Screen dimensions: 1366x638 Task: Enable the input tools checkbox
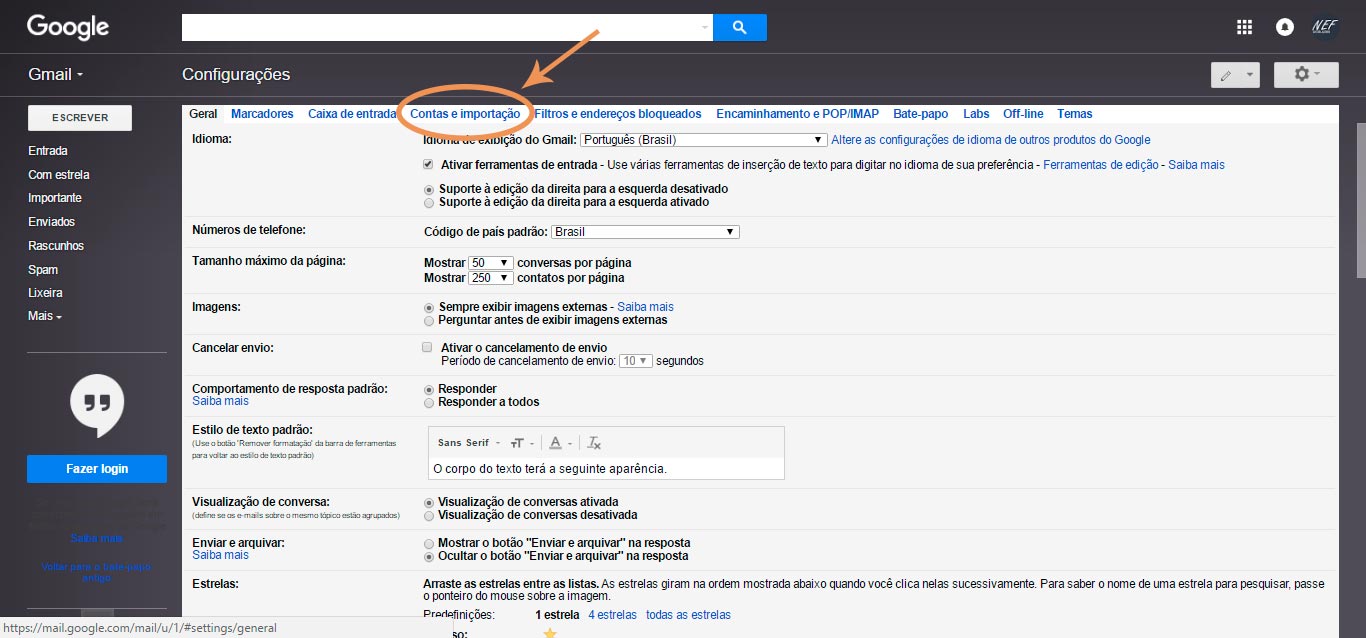coord(428,164)
